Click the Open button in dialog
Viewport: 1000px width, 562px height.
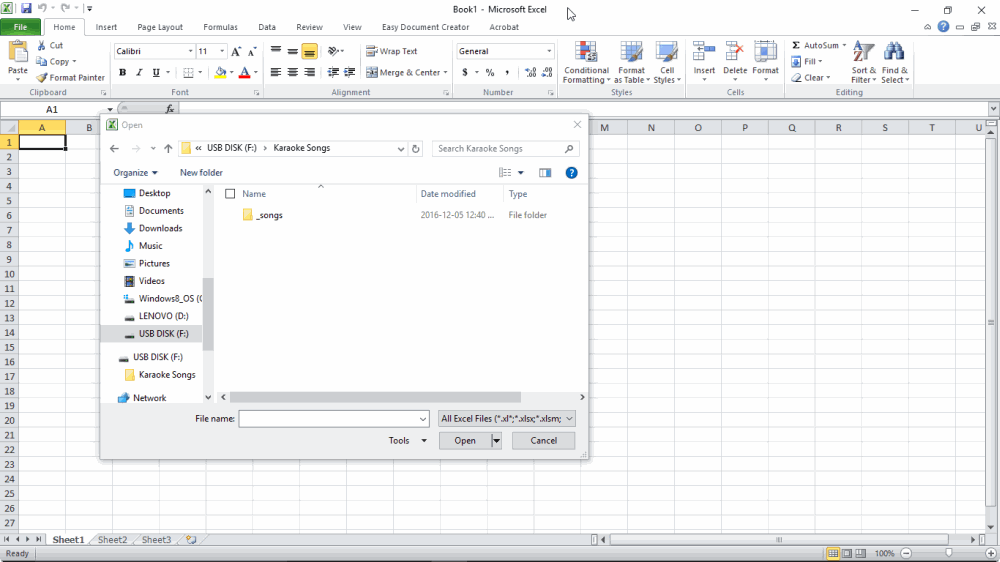click(x=465, y=441)
